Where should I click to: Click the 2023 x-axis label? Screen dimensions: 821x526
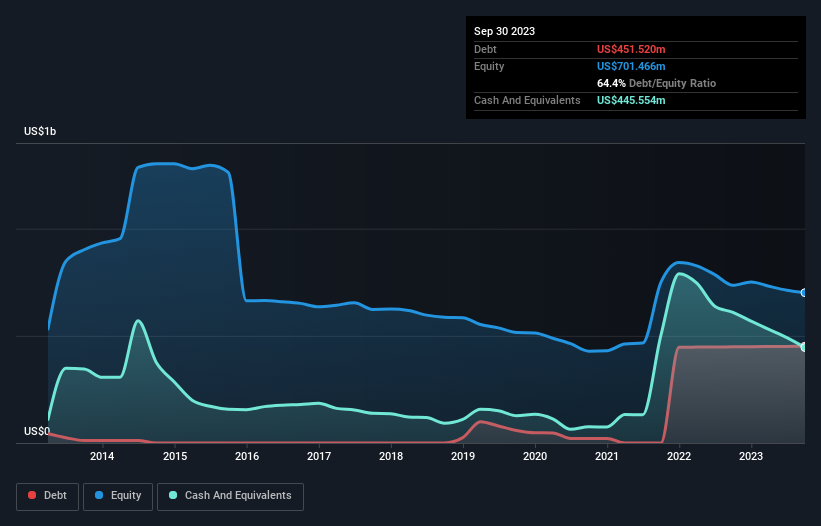click(x=751, y=456)
